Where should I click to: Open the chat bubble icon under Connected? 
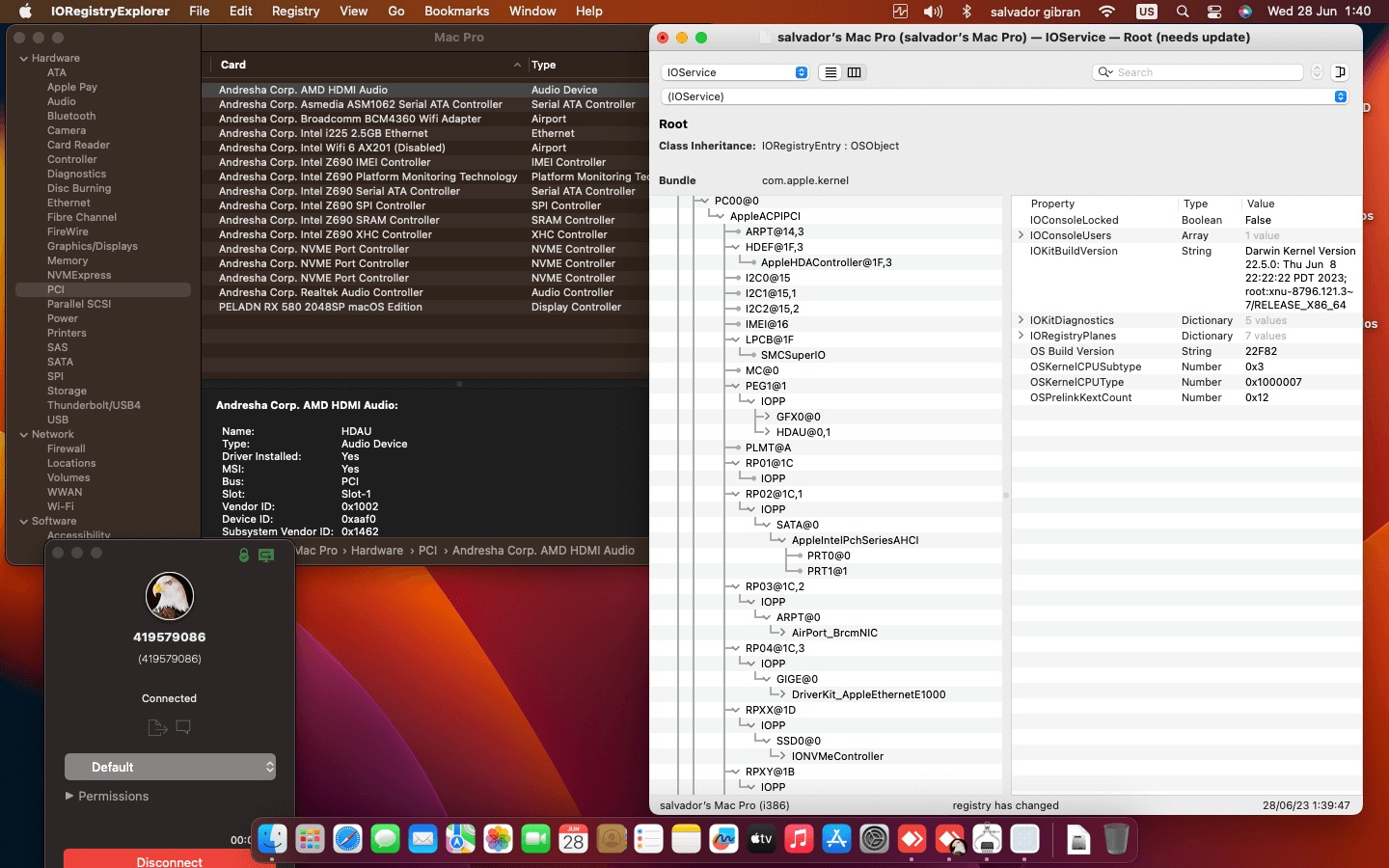[x=183, y=726]
